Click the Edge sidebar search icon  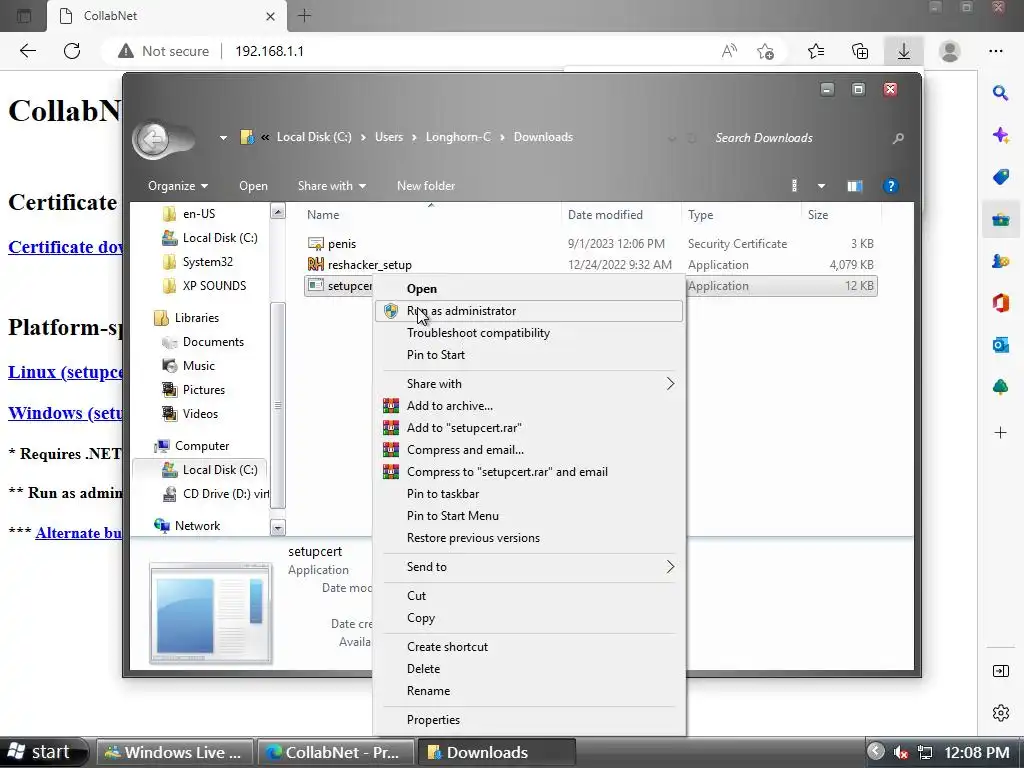[1000, 93]
